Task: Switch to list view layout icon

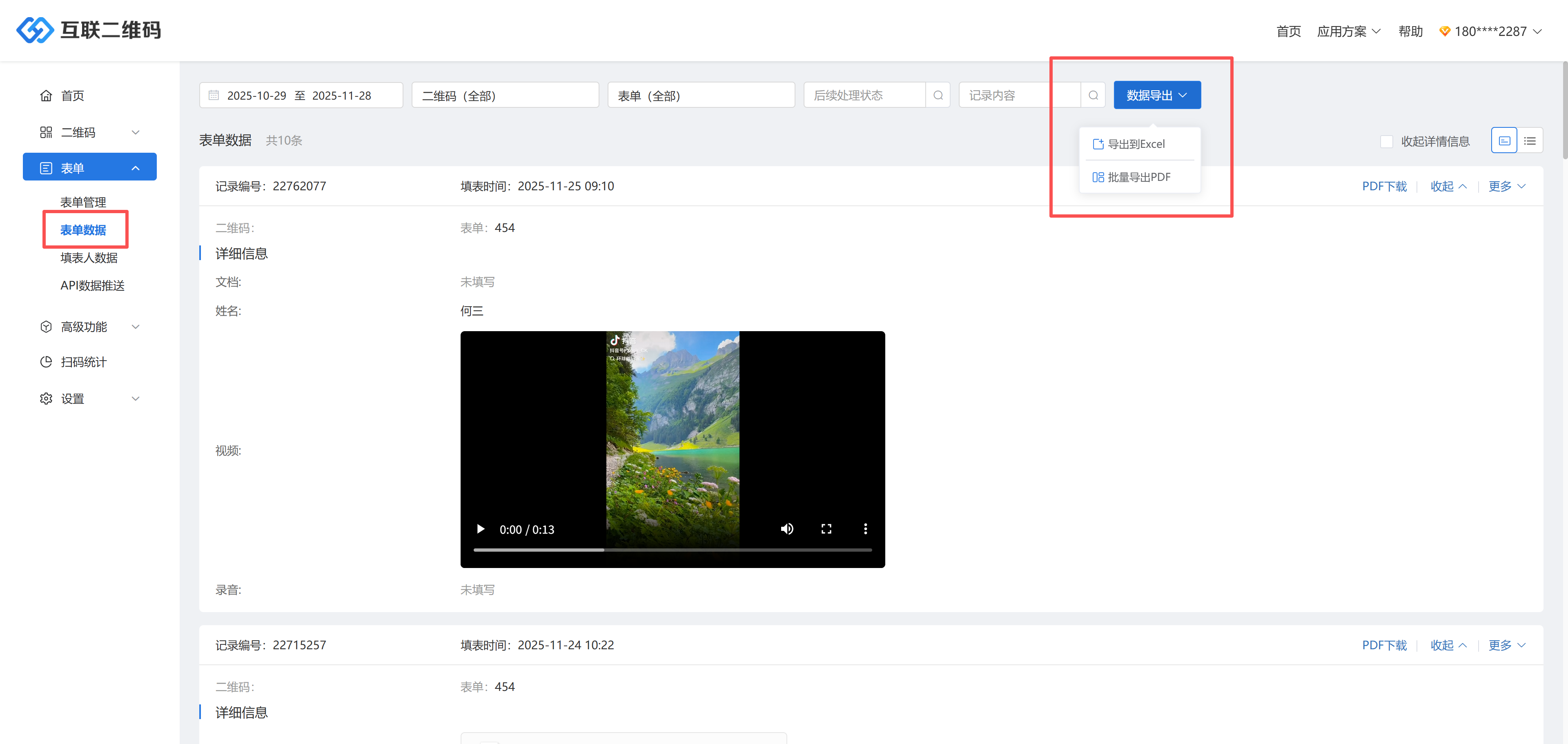Action: [x=1530, y=140]
